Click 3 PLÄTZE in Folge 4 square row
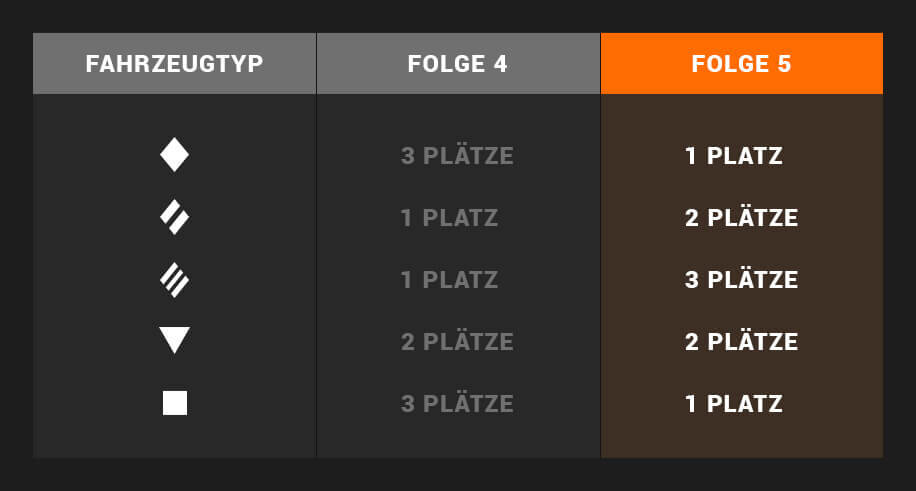916x491 pixels. pyautogui.click(x=457, y=404)
